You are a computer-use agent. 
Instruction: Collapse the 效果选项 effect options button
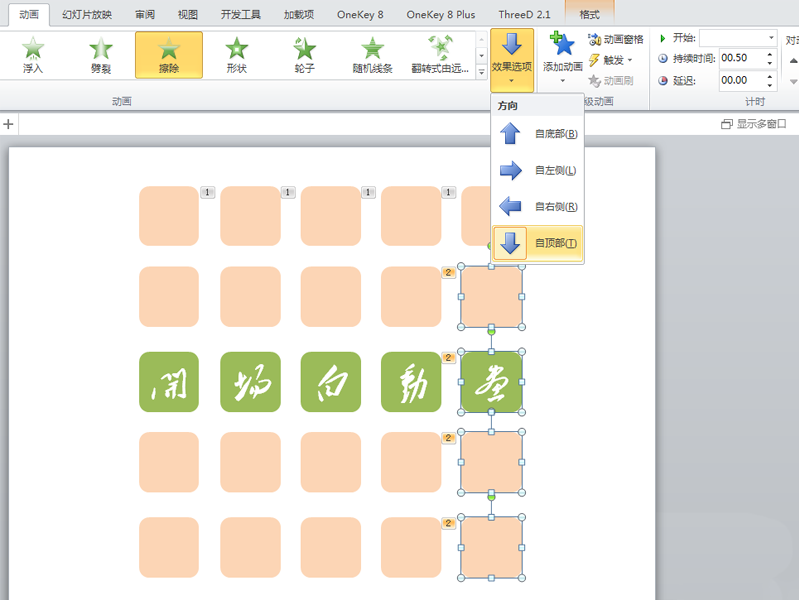click(512, 60)
